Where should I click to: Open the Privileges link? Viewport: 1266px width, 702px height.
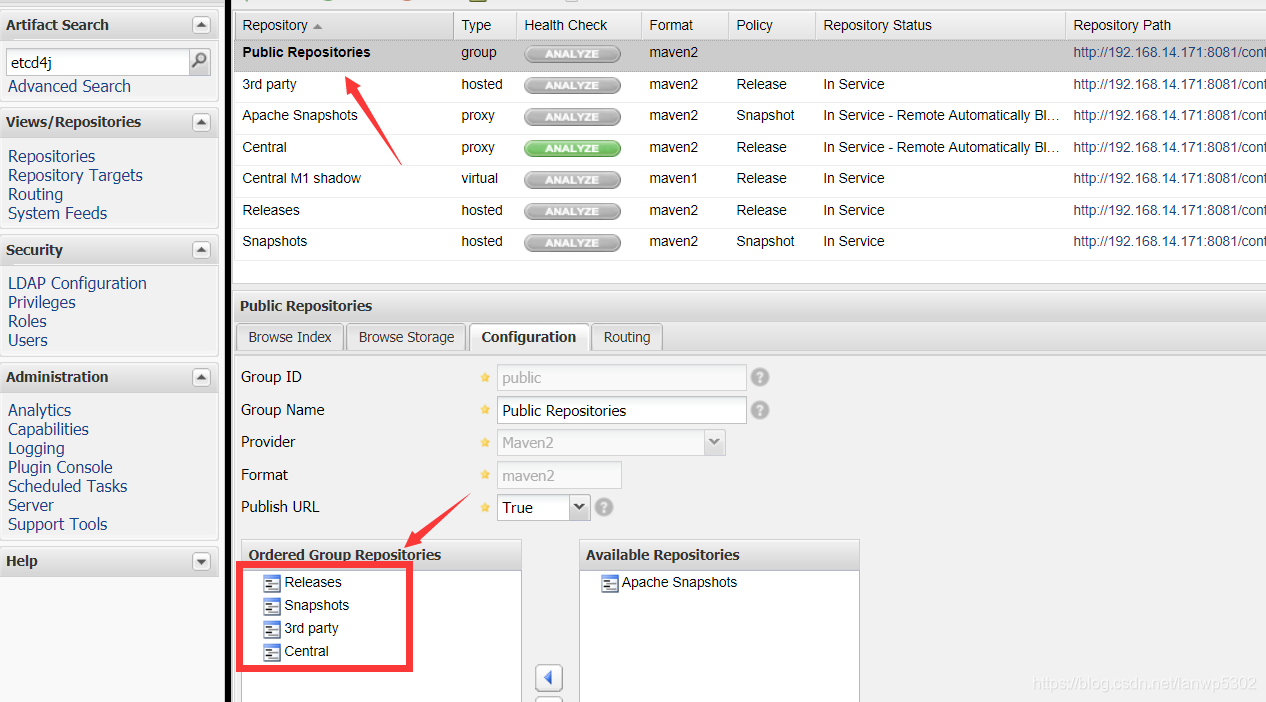42,302
